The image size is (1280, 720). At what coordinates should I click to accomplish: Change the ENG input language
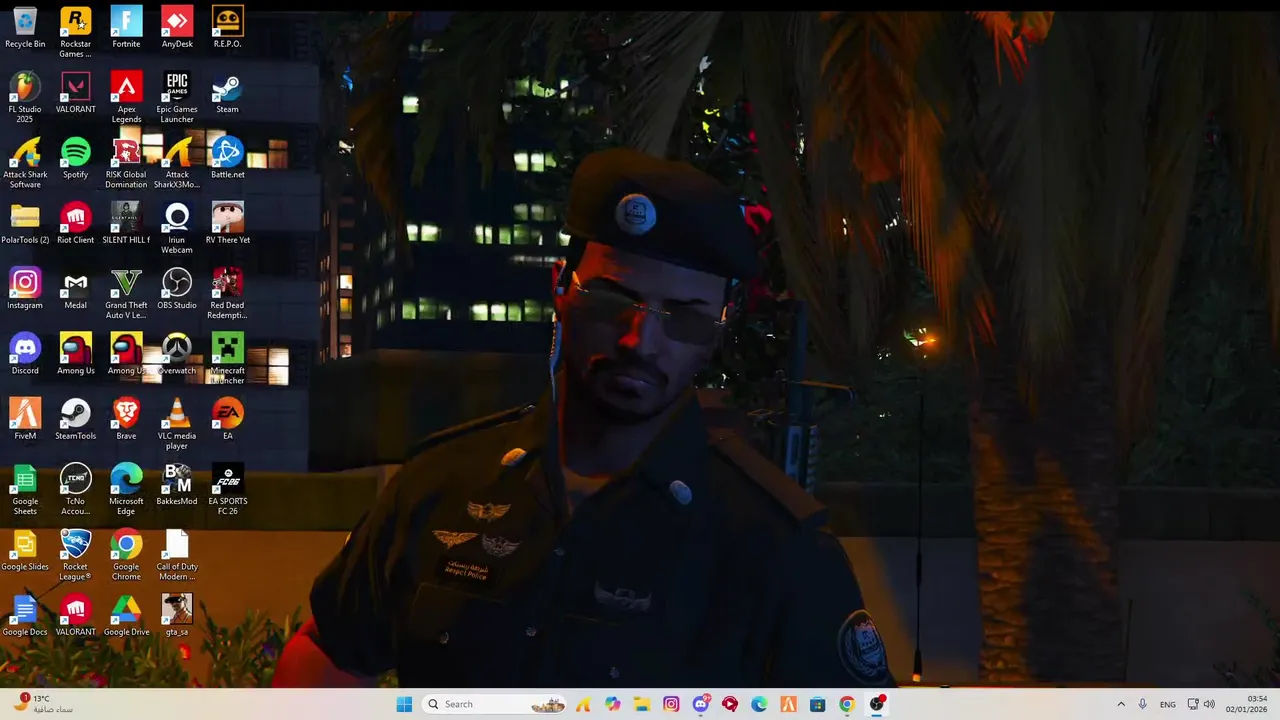pos(1168,704)
